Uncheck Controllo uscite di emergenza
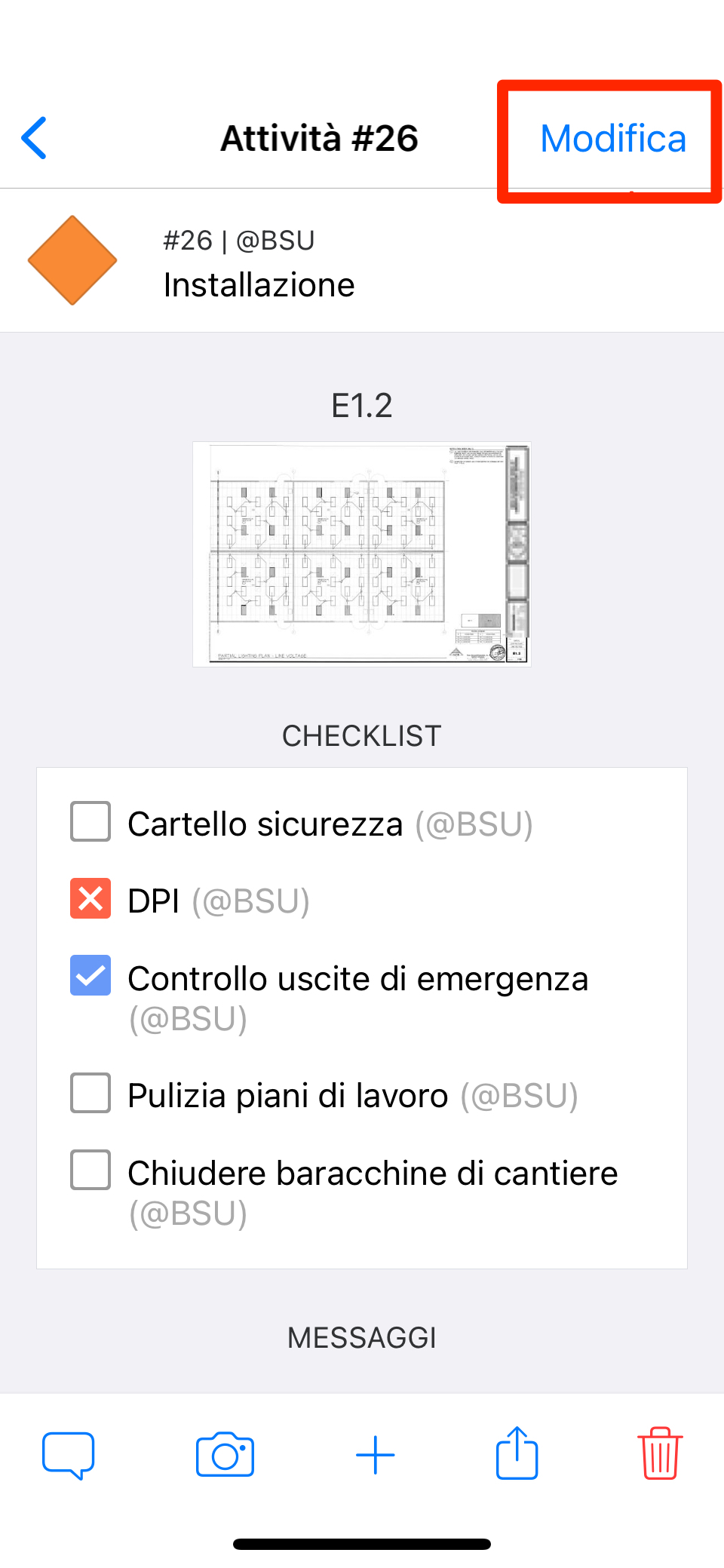The width and height of the screenshot is (724, 1568). click(x=90, y=975)
